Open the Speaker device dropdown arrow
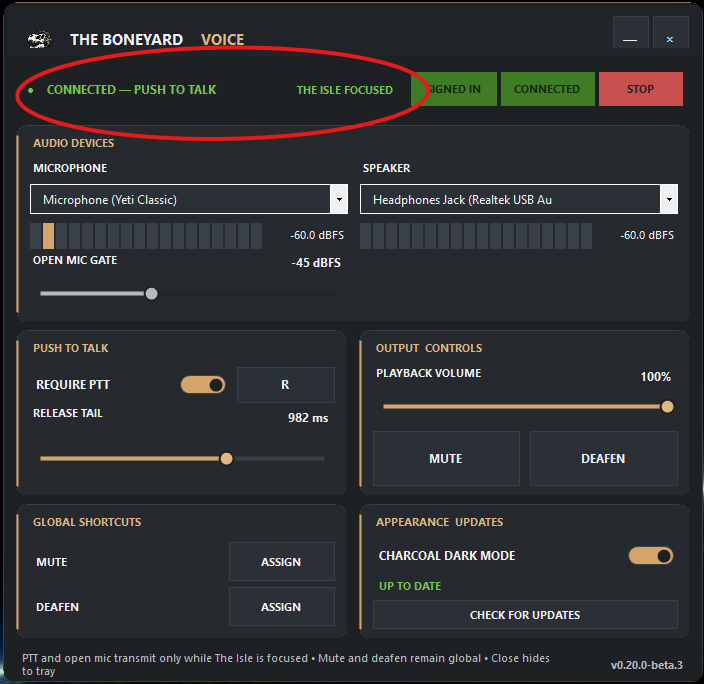The height and width of the screenshot is (684, 704). point(669,199)
